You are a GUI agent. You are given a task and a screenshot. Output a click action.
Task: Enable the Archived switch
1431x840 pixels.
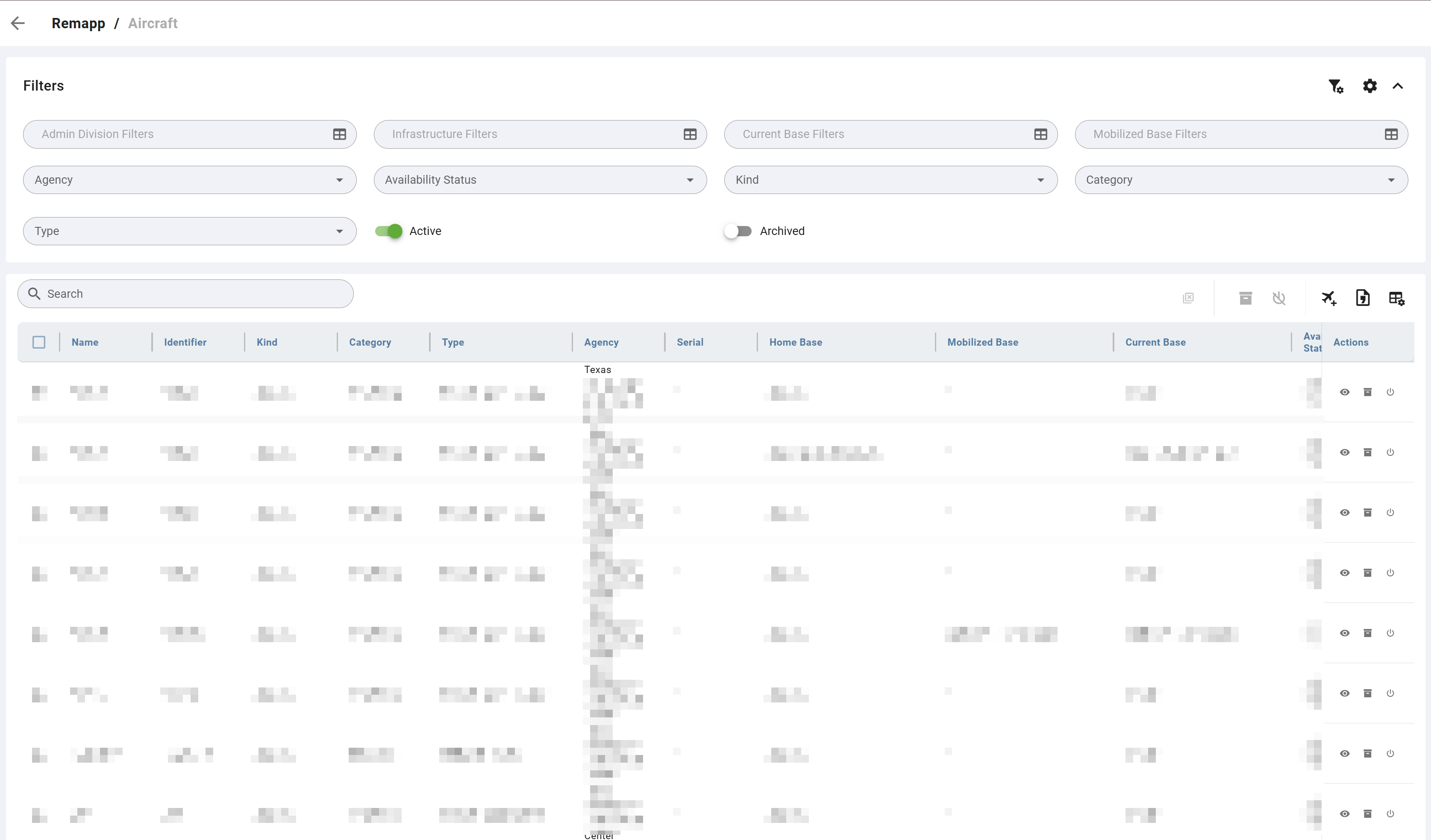coord(738,231)
